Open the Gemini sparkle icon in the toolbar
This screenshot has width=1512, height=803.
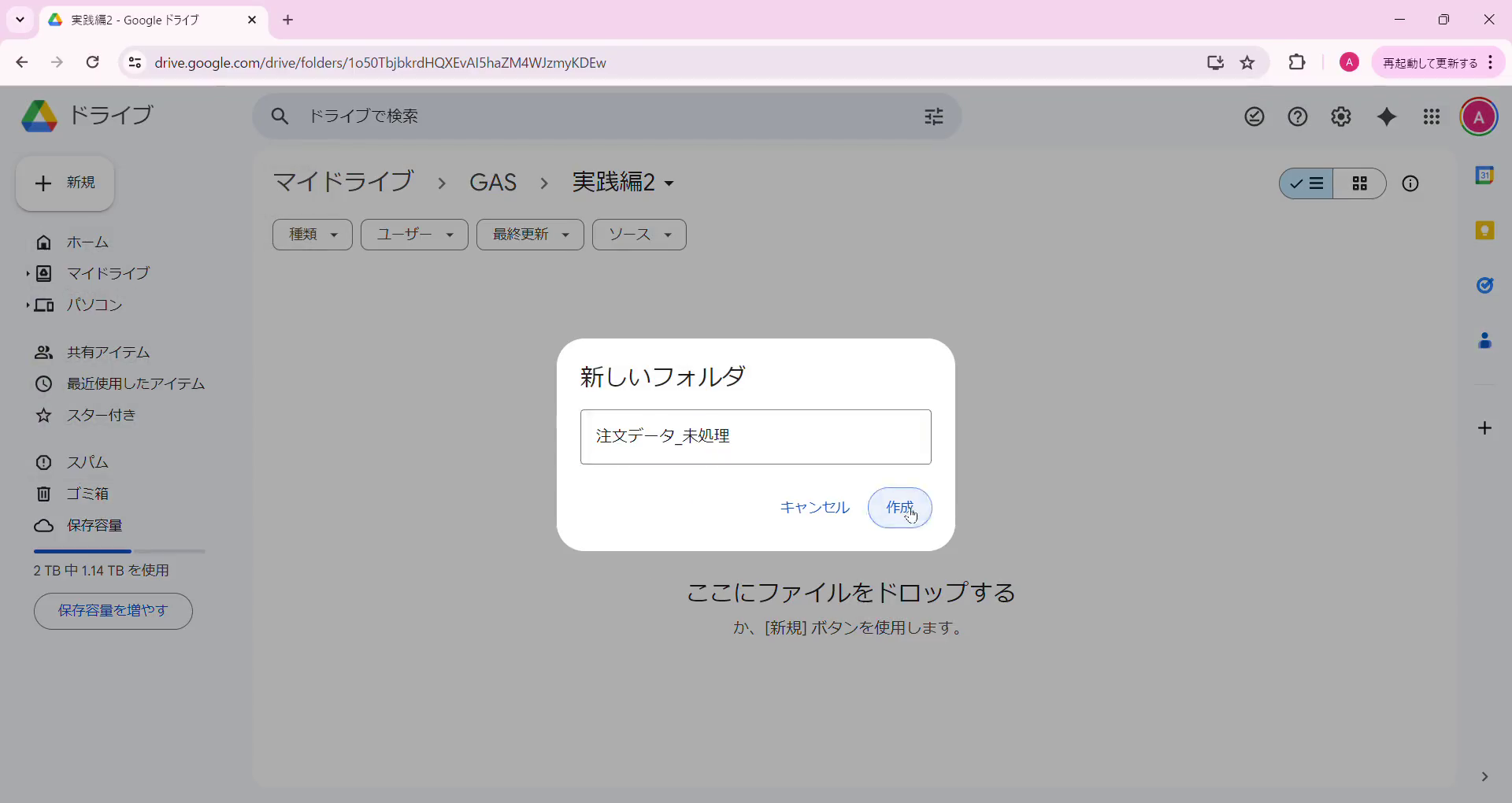pyautogui.click(x=1387, y=116)
